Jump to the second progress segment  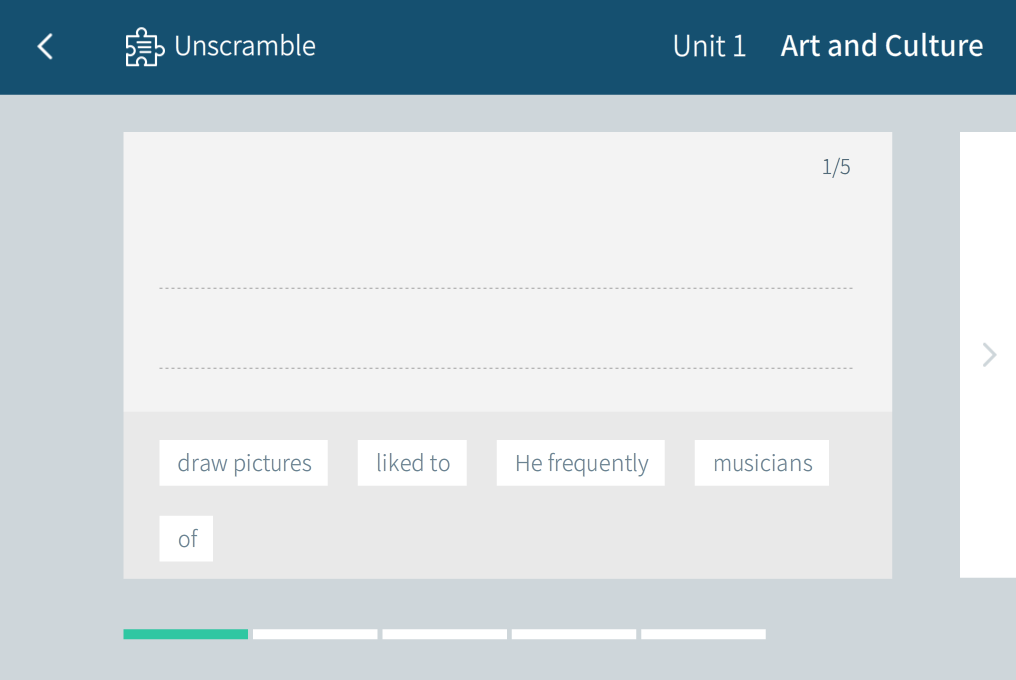click(x=315, y=634)
